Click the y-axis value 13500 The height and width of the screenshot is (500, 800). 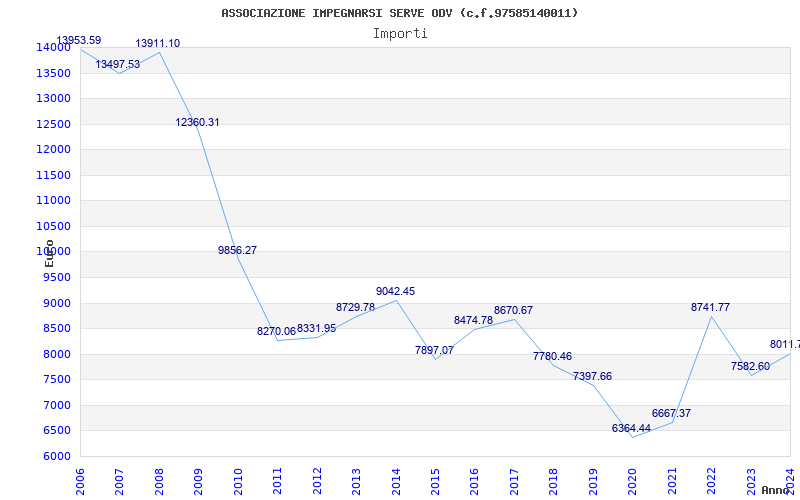click(x=53, y=73)
